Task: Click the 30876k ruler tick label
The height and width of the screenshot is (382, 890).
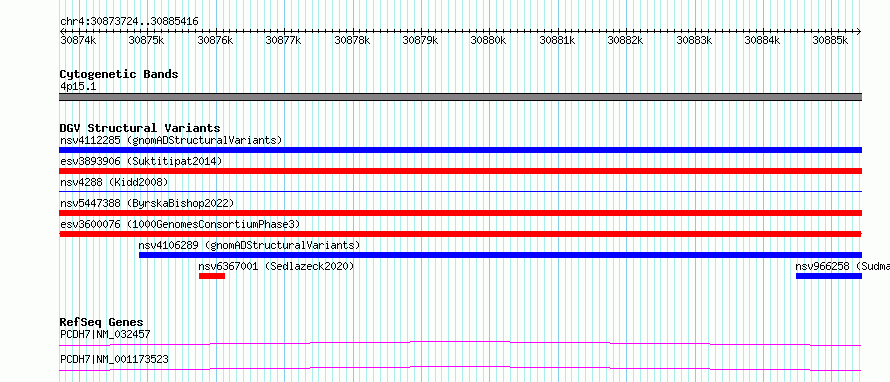Action: click(215, 40)
